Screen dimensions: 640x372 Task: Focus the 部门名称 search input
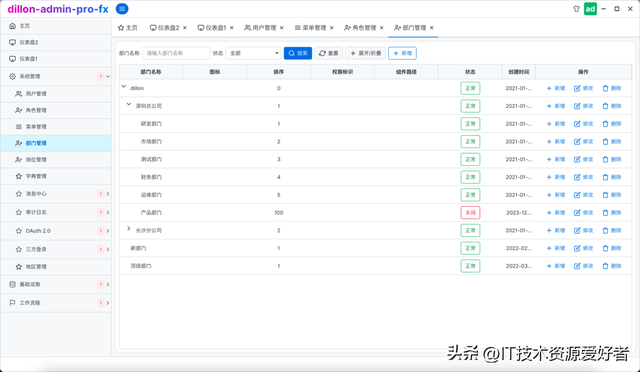click(176, 53)
